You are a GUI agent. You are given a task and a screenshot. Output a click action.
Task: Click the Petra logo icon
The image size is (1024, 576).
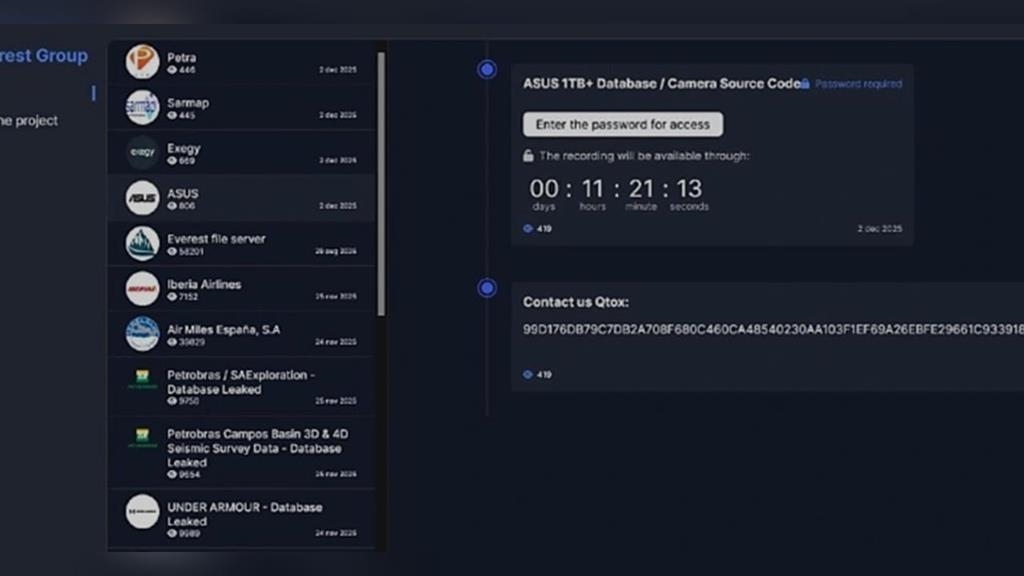coord(142,61)
